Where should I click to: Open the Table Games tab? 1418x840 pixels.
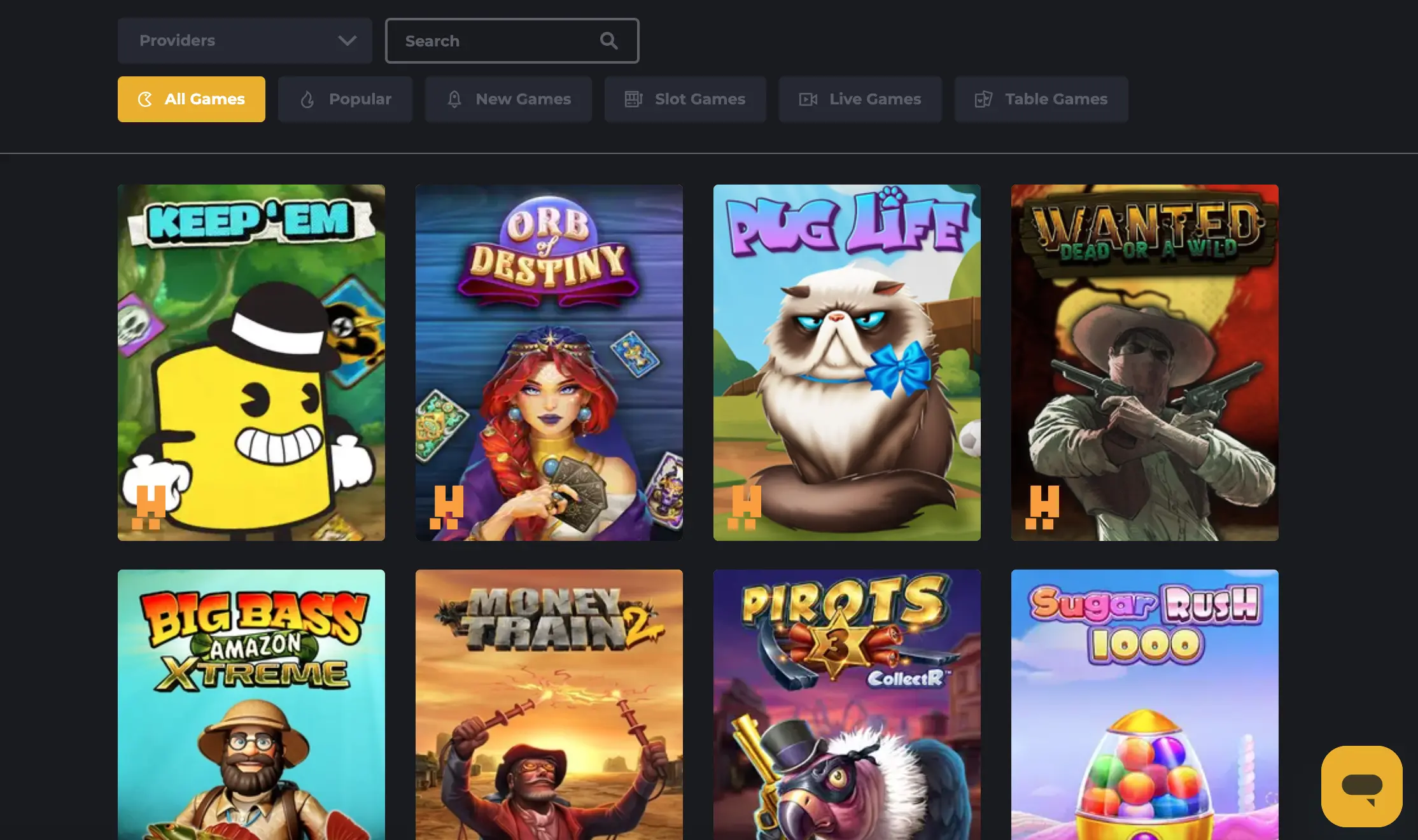[x=1041, y=99]
